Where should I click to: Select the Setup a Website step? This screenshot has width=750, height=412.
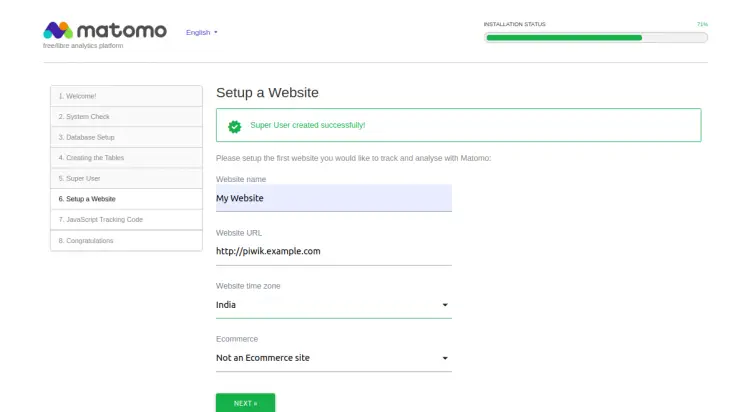(x=126, y=199)
